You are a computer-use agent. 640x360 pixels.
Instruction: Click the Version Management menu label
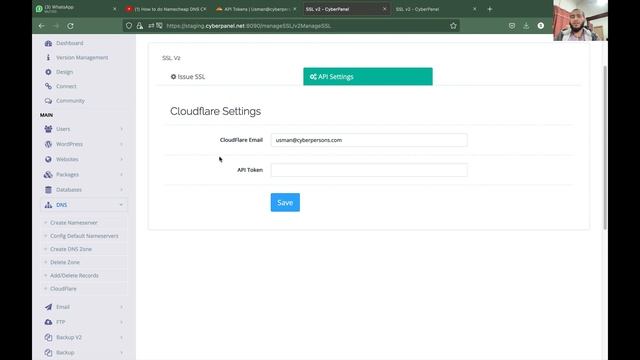(x=82, y=58)
